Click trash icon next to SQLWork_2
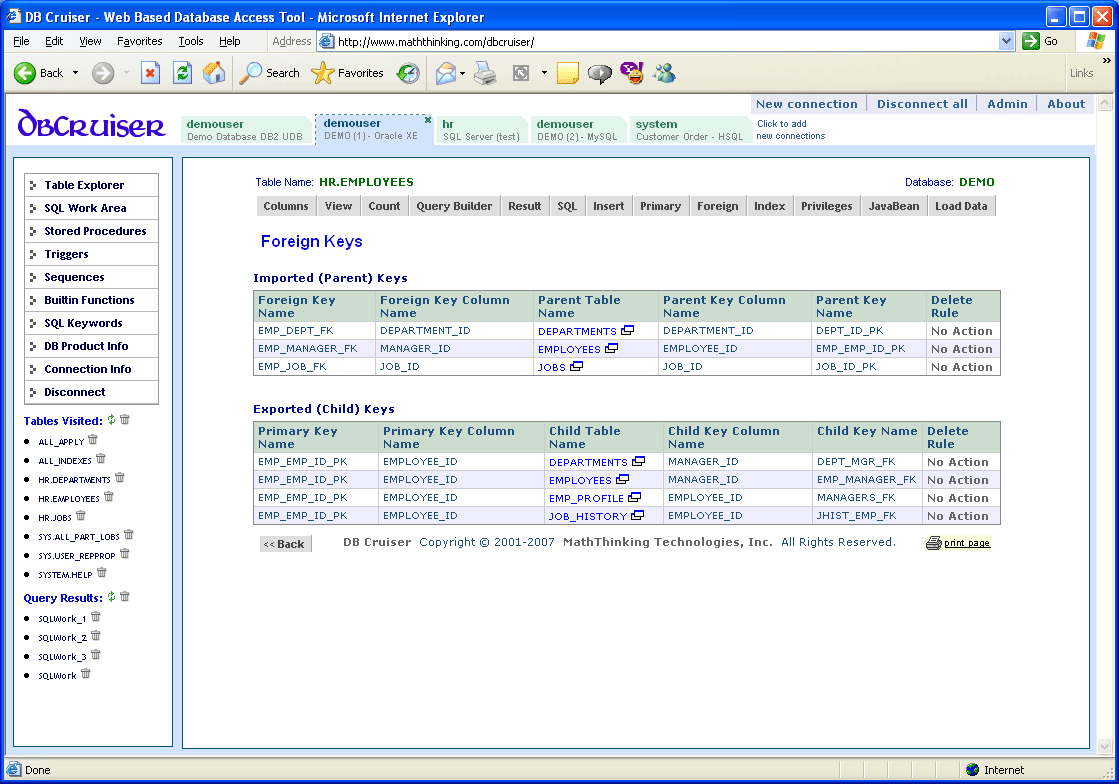The width and height of the screenshot is (1119, 784). (x=96, y=636)
